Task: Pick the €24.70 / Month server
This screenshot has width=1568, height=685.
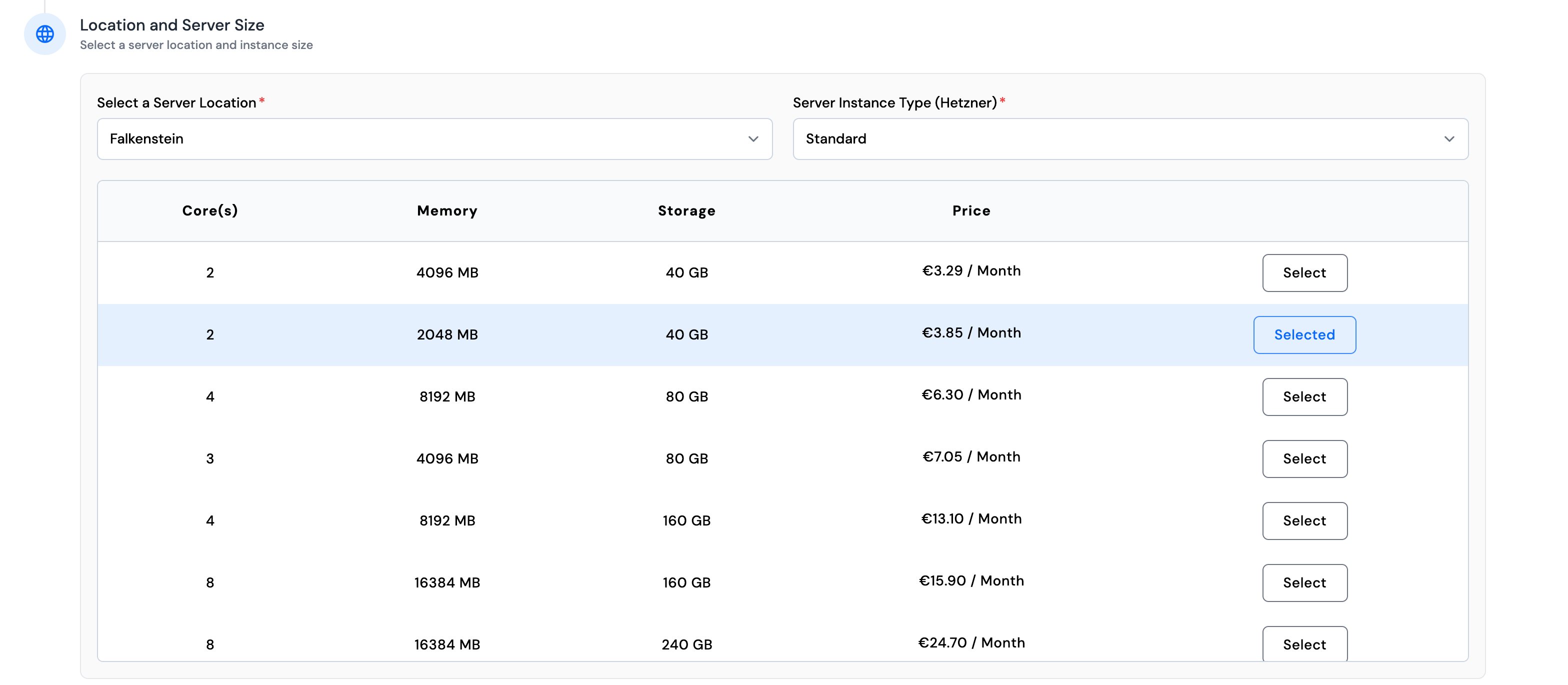Action: tap(1304, 644)
